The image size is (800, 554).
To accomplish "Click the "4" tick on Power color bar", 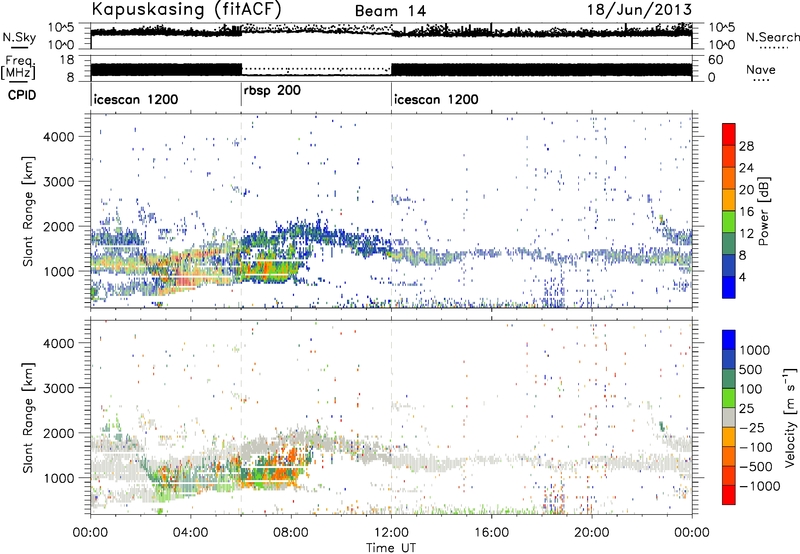I will tap(743, 278).
